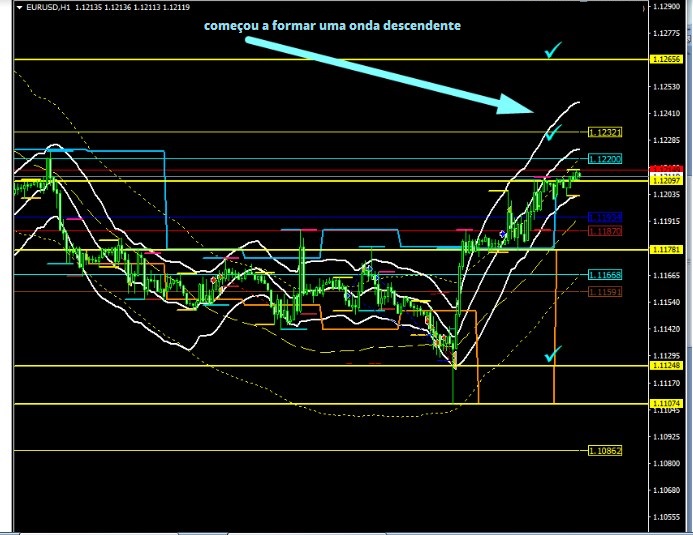Click the brown 1.11591 level label
Viewport: 693px width, 535px height.
[605, 292]
